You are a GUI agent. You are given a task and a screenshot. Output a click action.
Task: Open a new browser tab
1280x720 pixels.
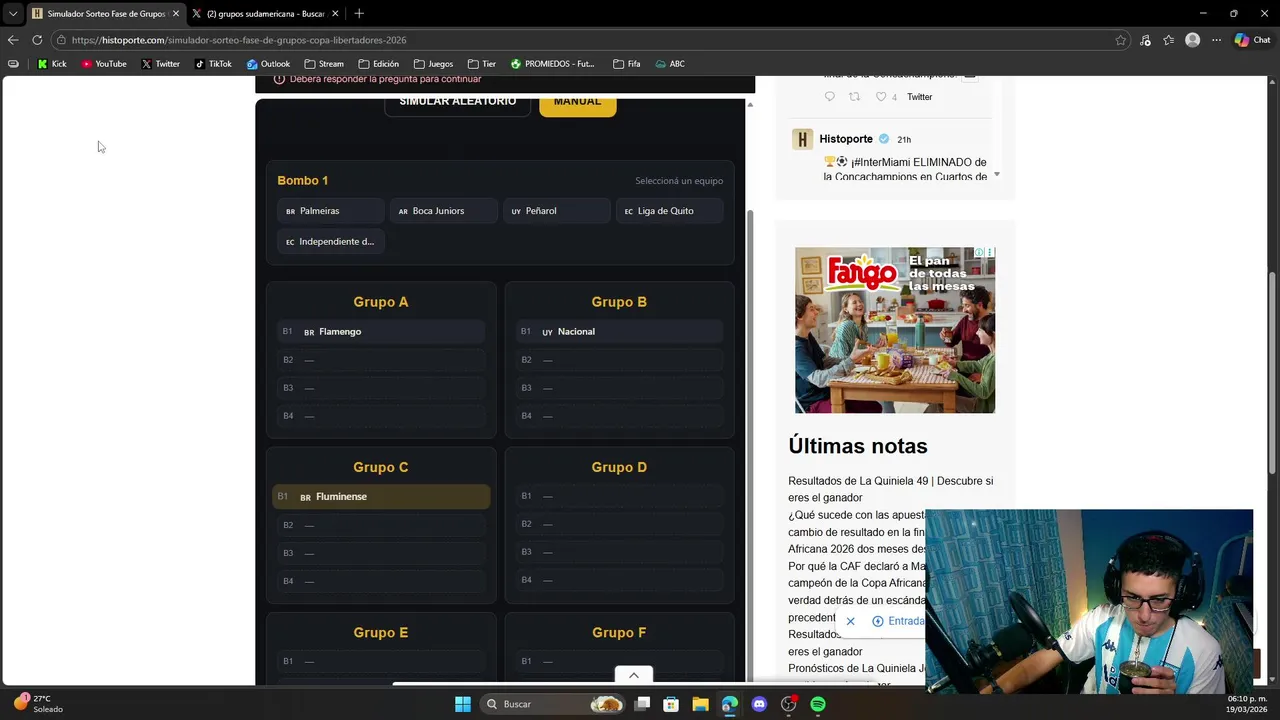(x=359, y=13)
